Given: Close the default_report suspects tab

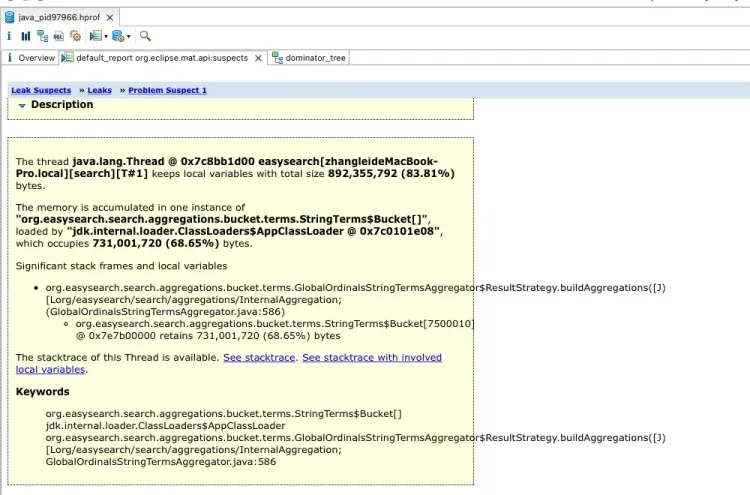Looking at the screenshot, I should (258, 58).
